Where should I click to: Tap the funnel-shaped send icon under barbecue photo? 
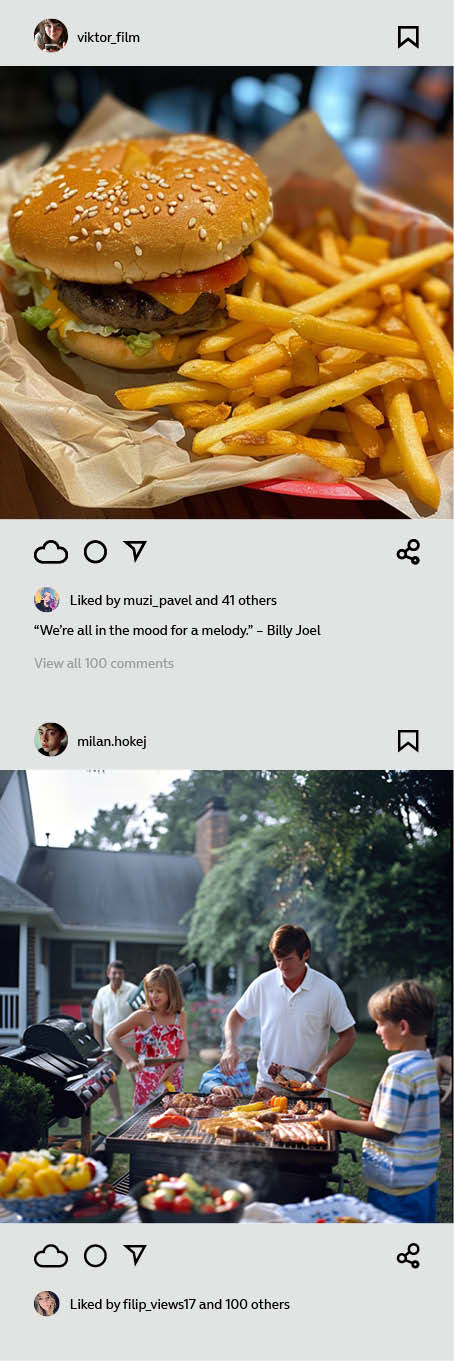click(135, 1255)
